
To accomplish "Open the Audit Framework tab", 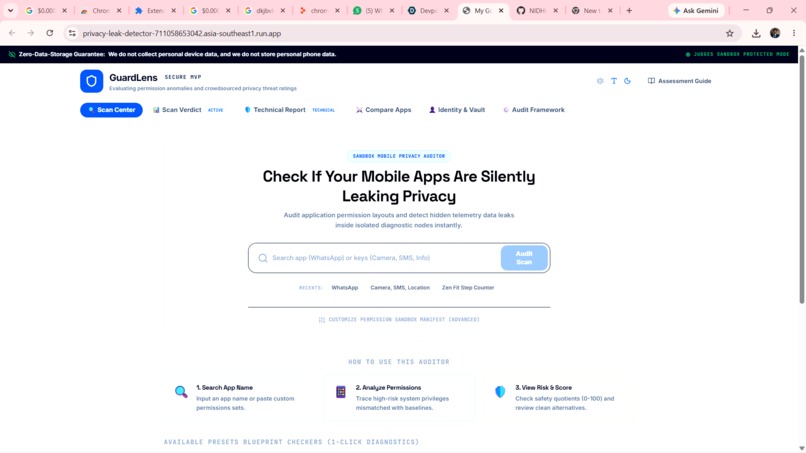I will coord(534,110).
